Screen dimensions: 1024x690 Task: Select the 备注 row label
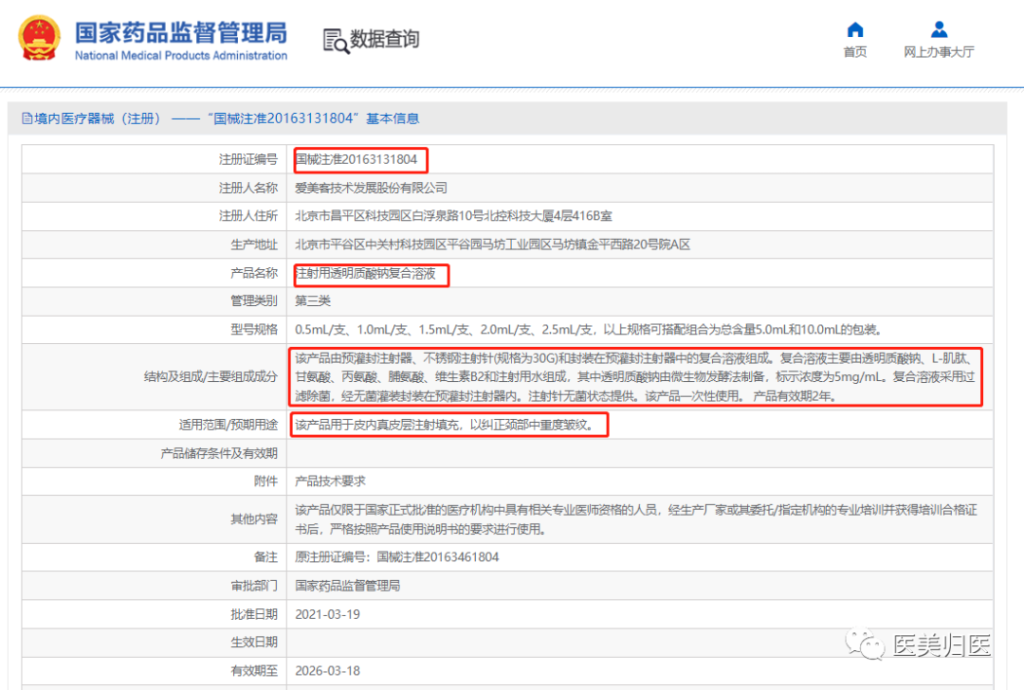click(x=266, y=557)
